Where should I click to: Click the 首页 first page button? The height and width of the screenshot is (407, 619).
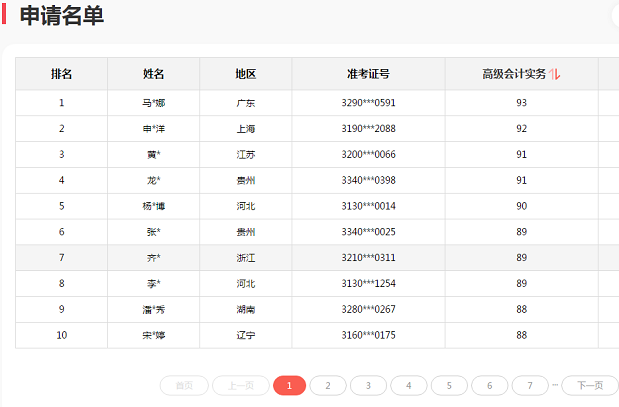[x=184, y=385]
